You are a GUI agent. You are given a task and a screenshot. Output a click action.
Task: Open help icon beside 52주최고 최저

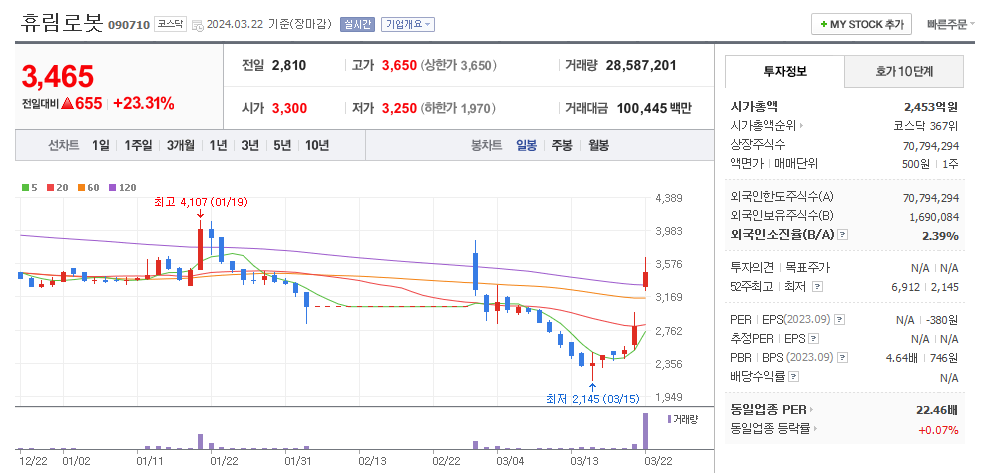coord(817,287)
